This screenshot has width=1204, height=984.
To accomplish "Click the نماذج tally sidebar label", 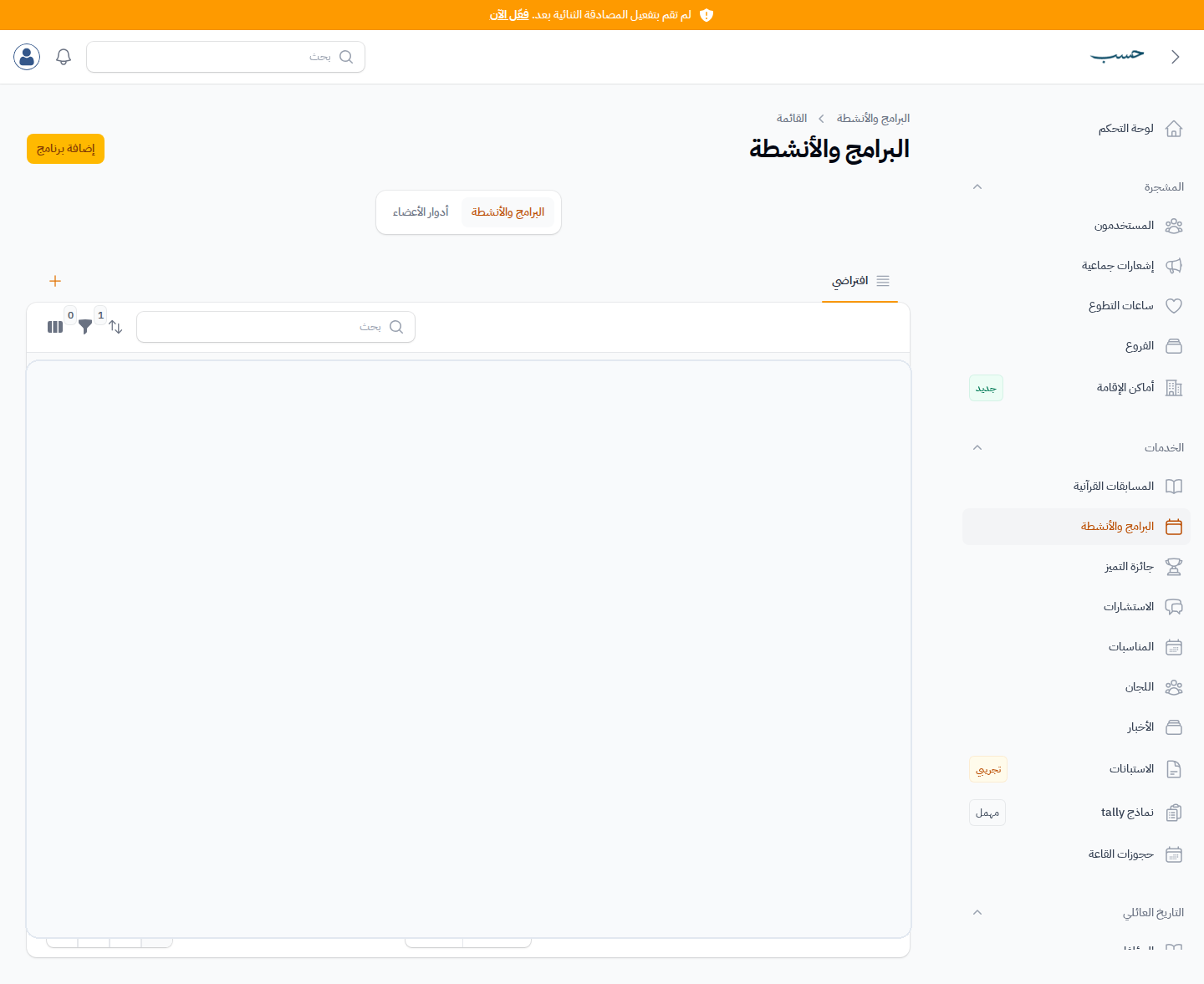I will tap(1127, 813).
